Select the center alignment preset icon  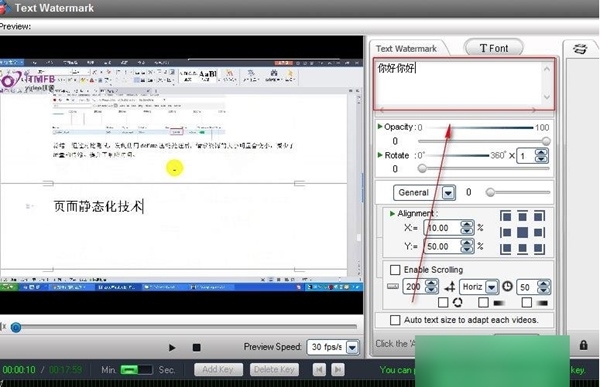(x=522, y=232)
